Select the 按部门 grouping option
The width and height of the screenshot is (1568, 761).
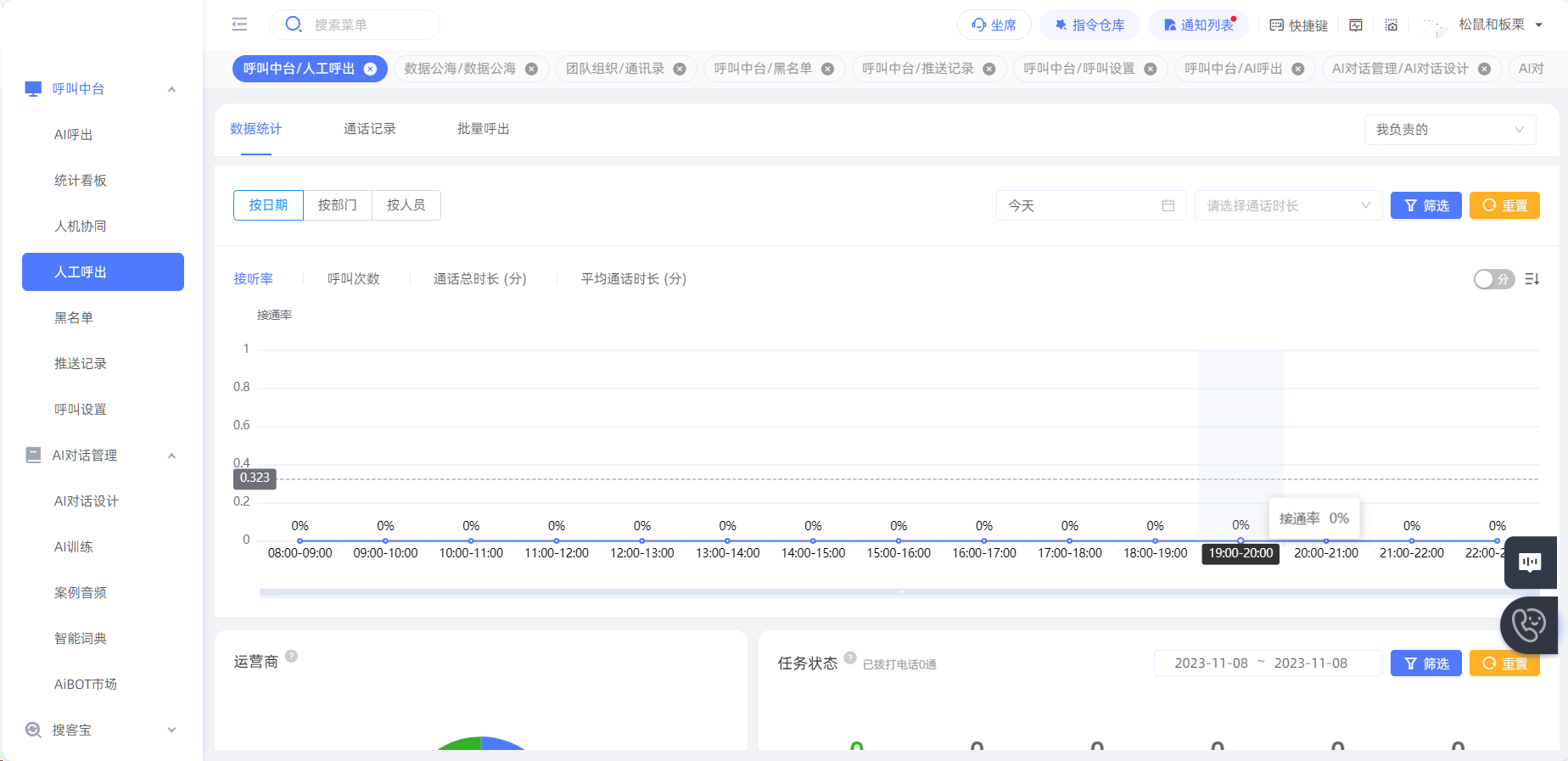click(x=338, y=205)
